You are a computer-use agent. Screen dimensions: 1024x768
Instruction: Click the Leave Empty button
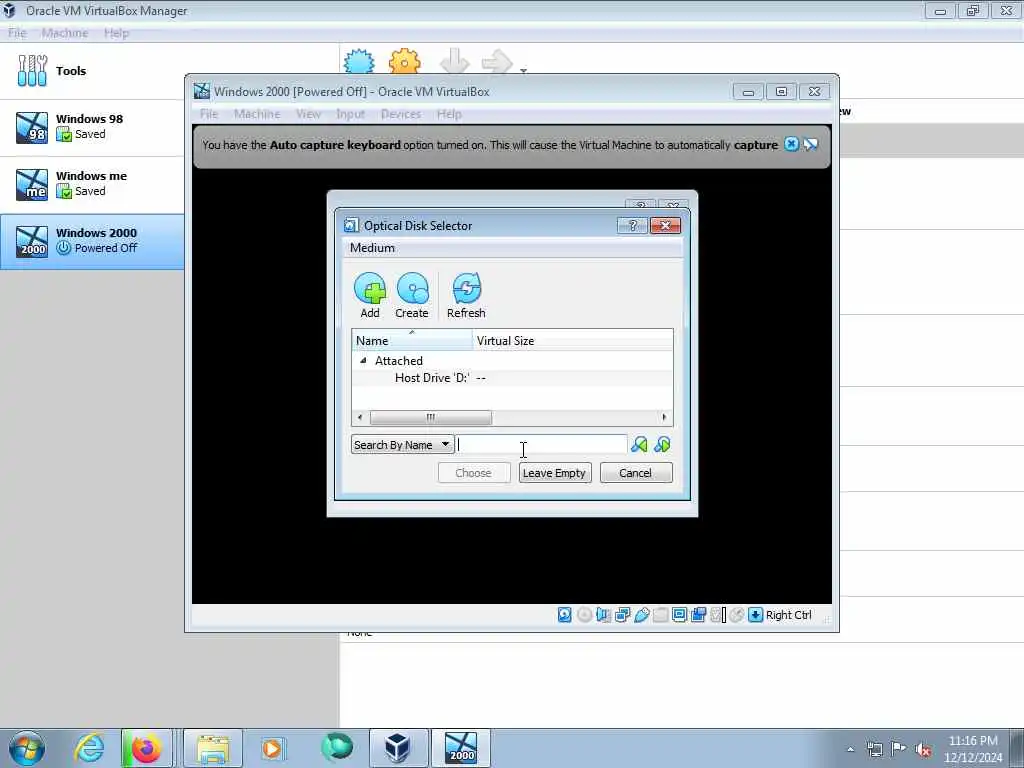(x=554, y=473)
